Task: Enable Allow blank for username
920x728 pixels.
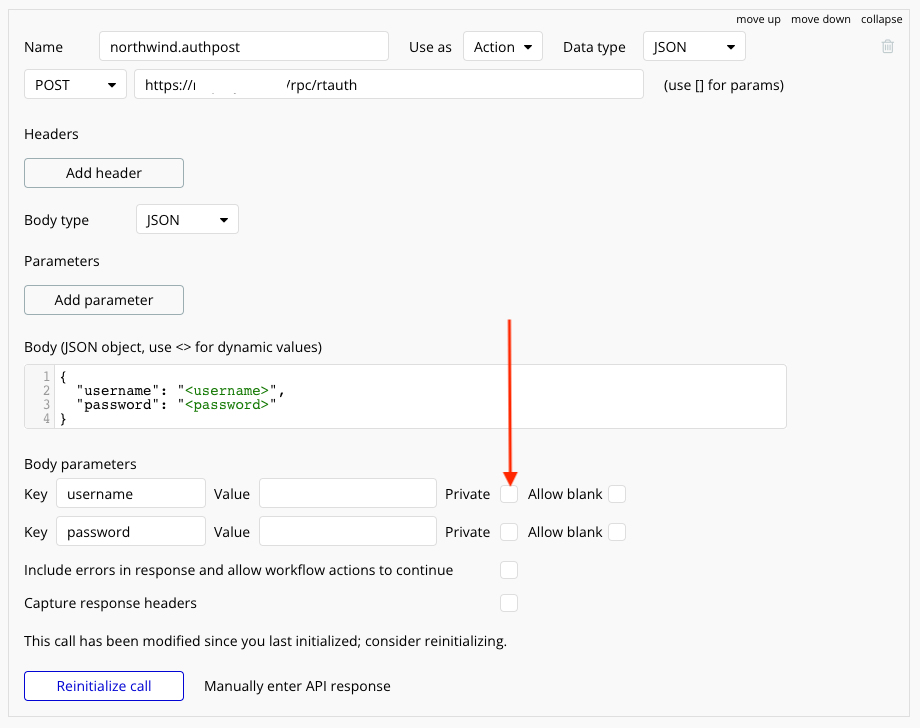Action: 617,494
